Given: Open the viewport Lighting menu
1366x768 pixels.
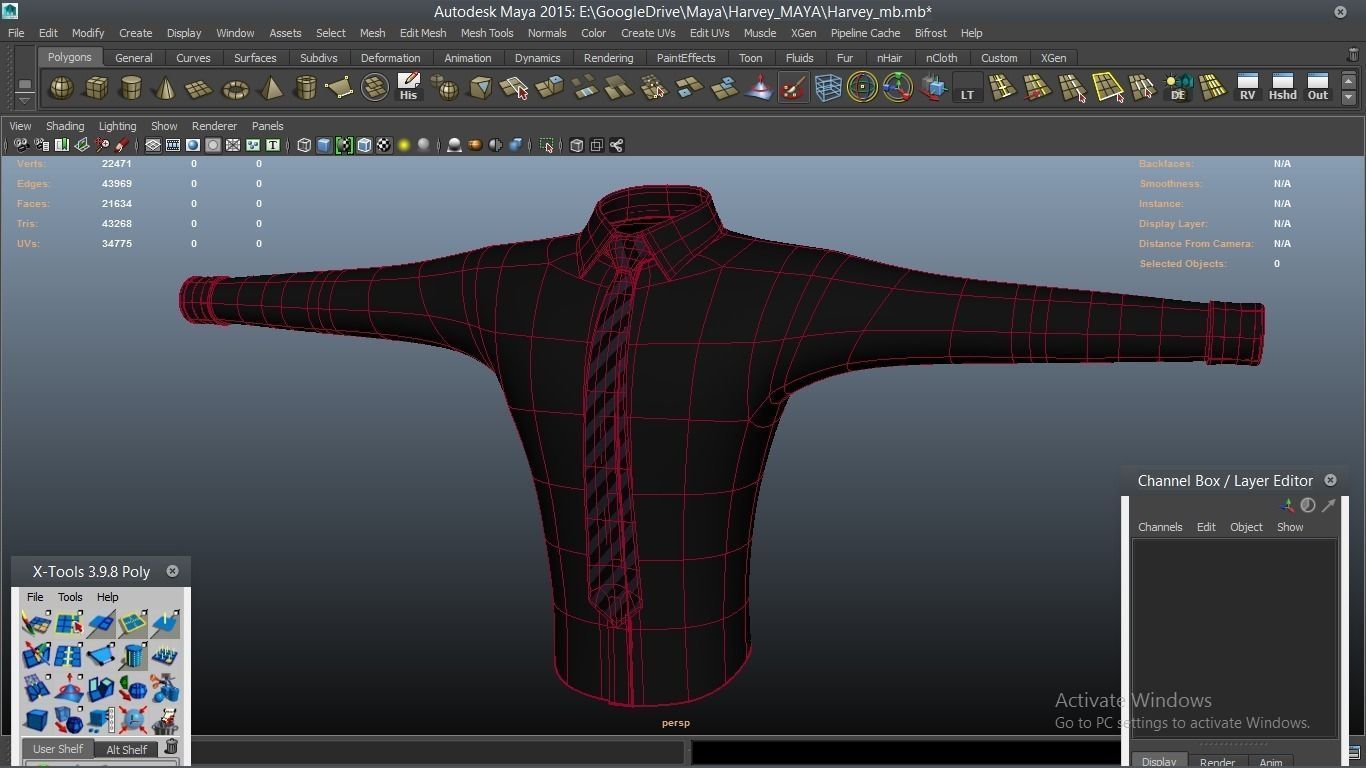Looking at the screenshot, I should tap(117, 126).
